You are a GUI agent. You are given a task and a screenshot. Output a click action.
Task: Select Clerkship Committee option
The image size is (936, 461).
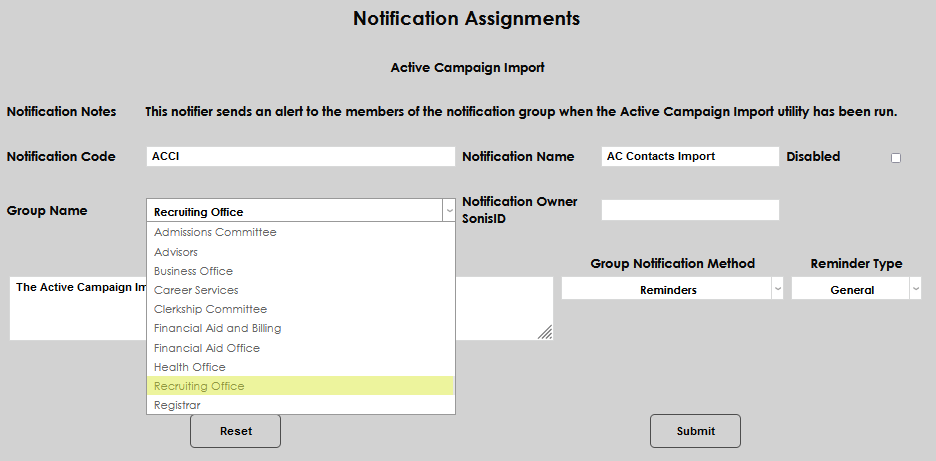(x=210, y=309)
